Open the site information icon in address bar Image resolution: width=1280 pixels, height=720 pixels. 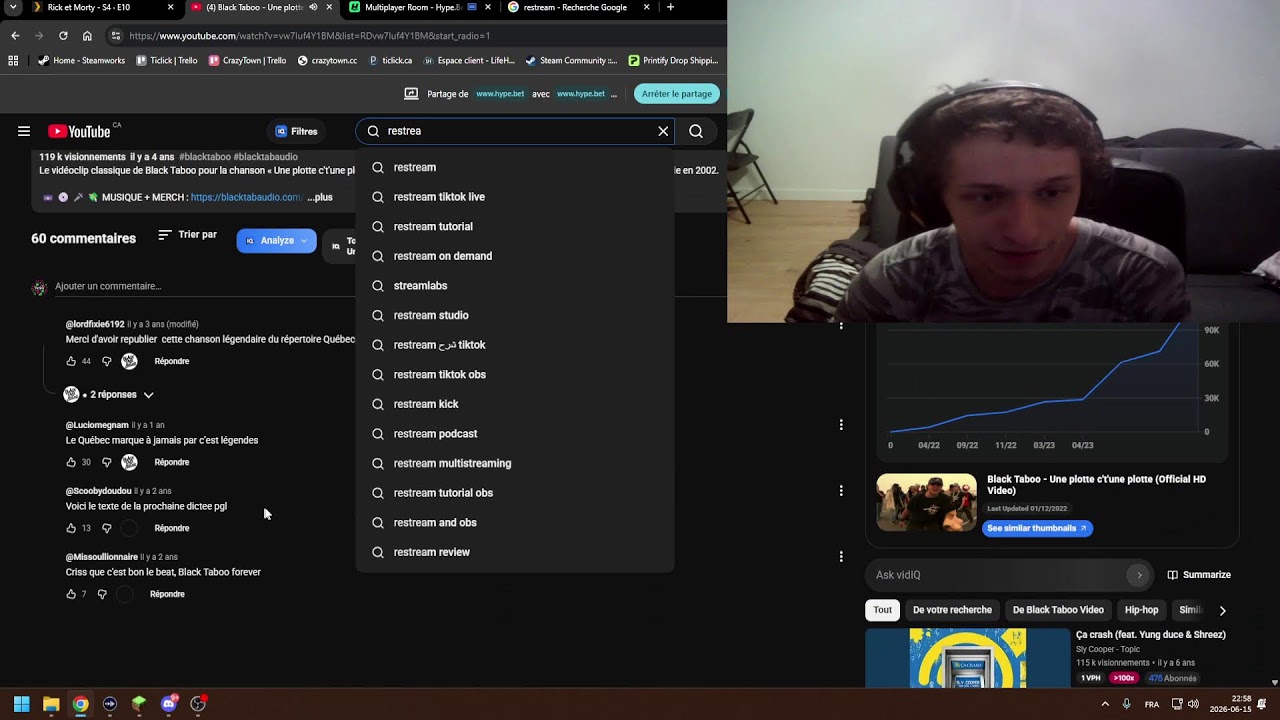116,35
